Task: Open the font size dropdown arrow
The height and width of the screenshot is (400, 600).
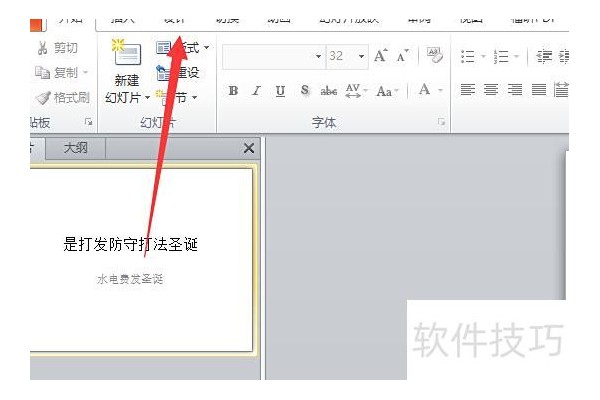Action: [x=361, y=57]
